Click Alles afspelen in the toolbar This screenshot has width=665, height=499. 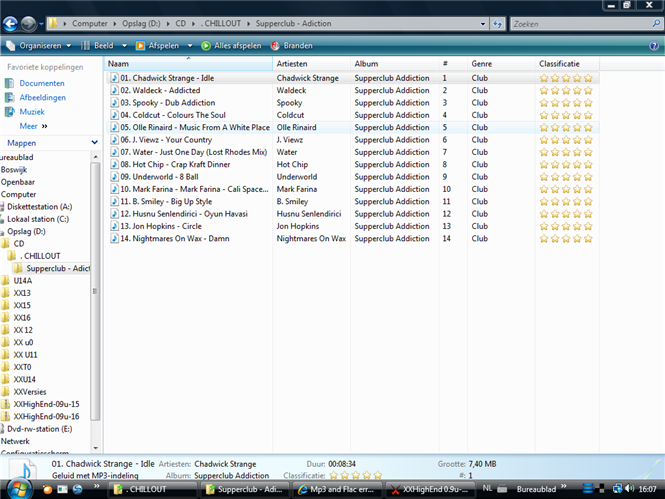point(231,46)
